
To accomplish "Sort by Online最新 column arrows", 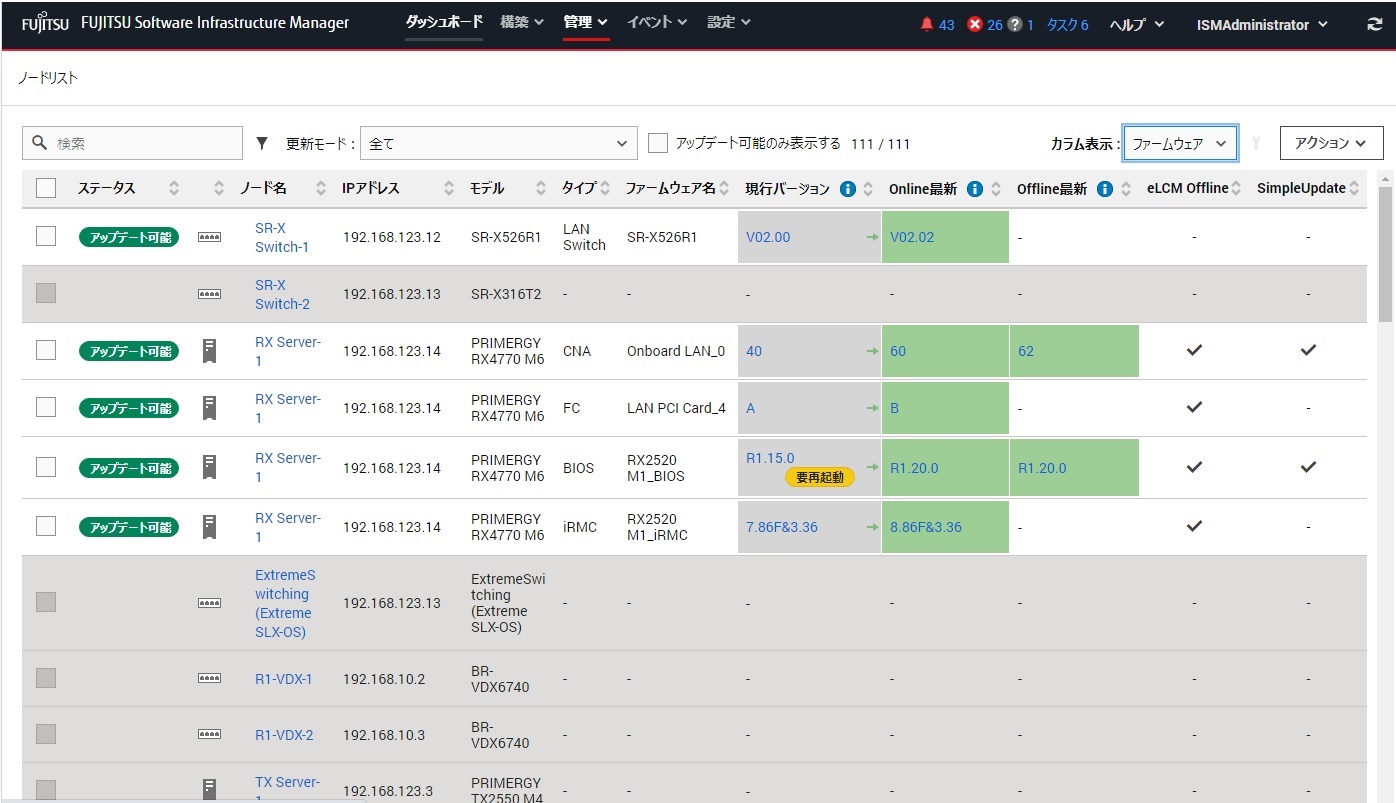I will tap(996, 188).
